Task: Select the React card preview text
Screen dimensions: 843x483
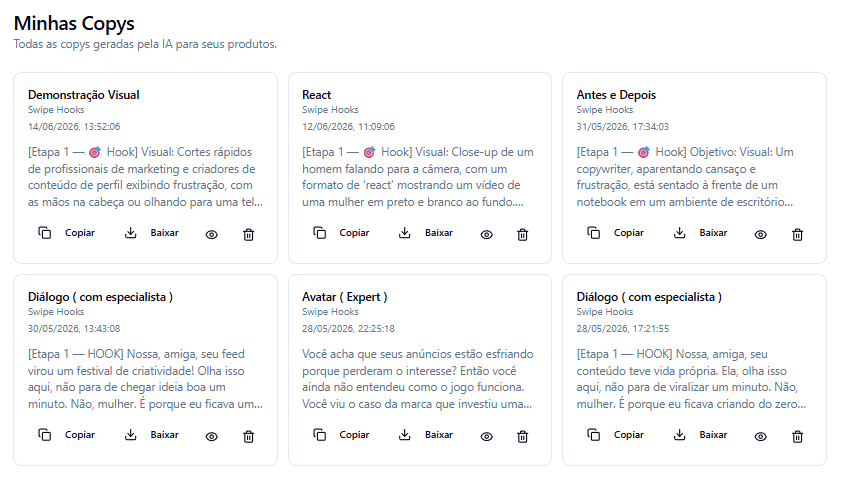Action: tap(418, 177)
